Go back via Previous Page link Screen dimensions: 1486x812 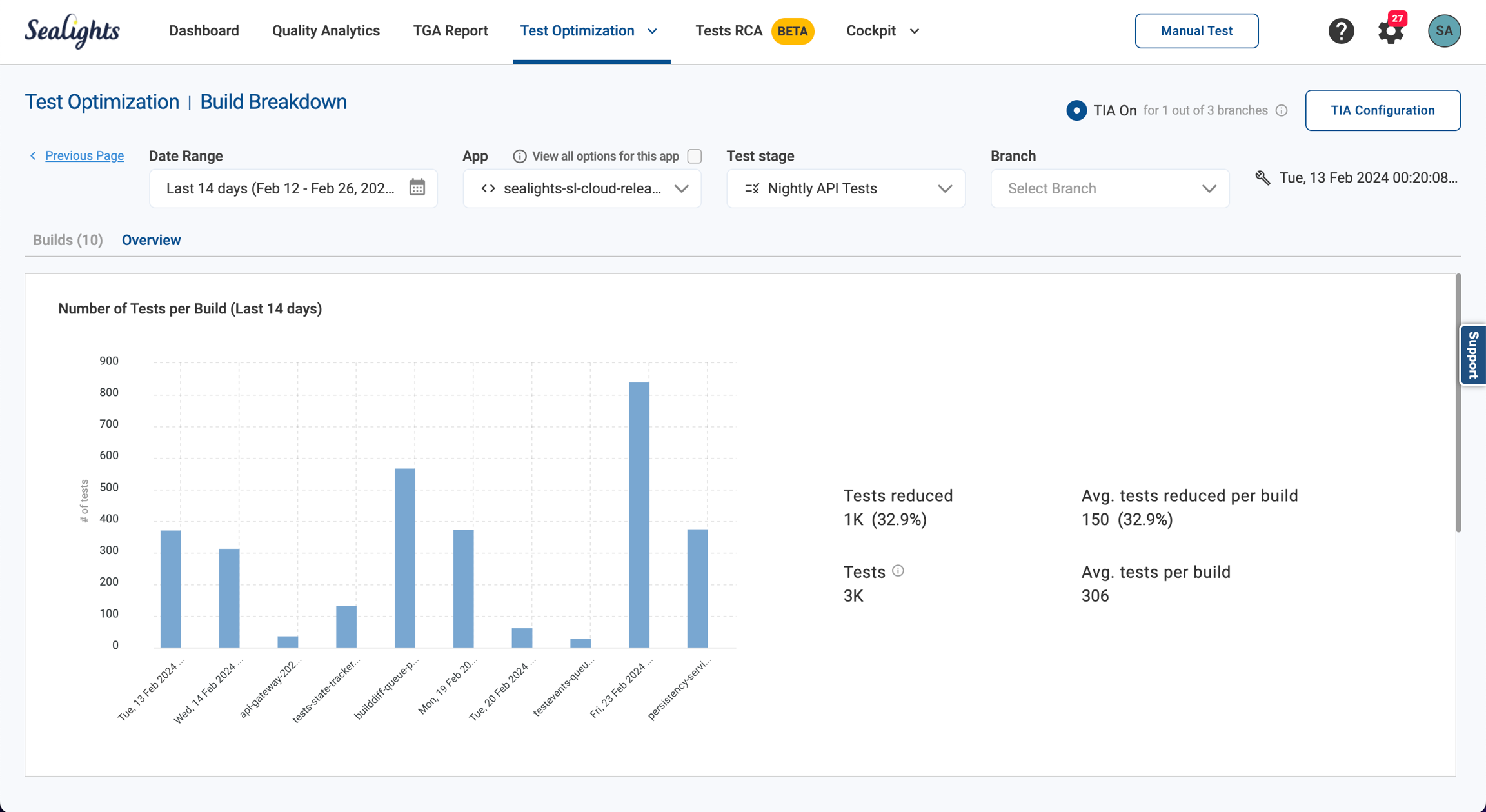tap(84, 155)
